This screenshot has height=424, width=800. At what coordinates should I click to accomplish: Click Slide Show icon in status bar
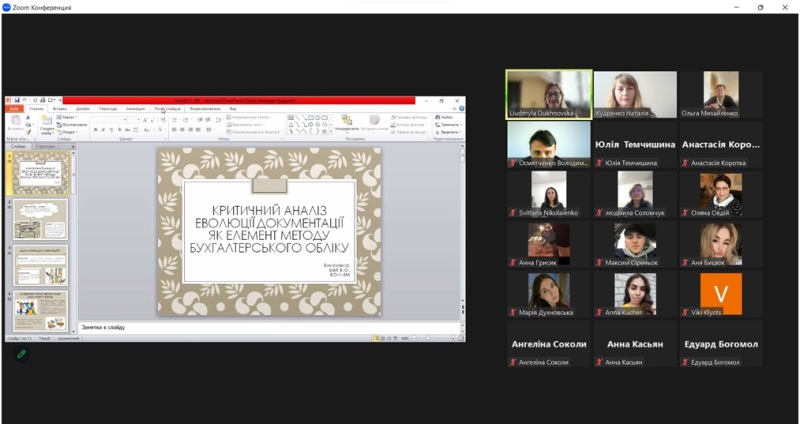(x=395, y=338)
